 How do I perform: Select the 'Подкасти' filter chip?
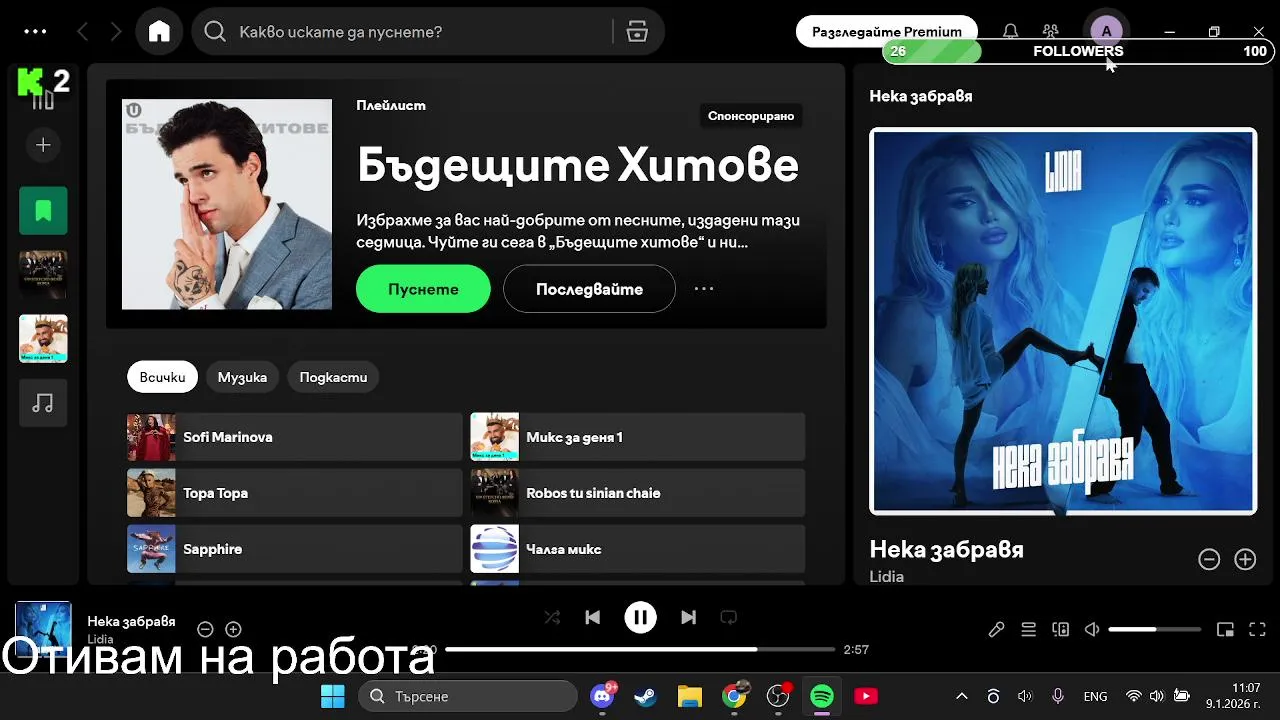(x=333, y=377)
